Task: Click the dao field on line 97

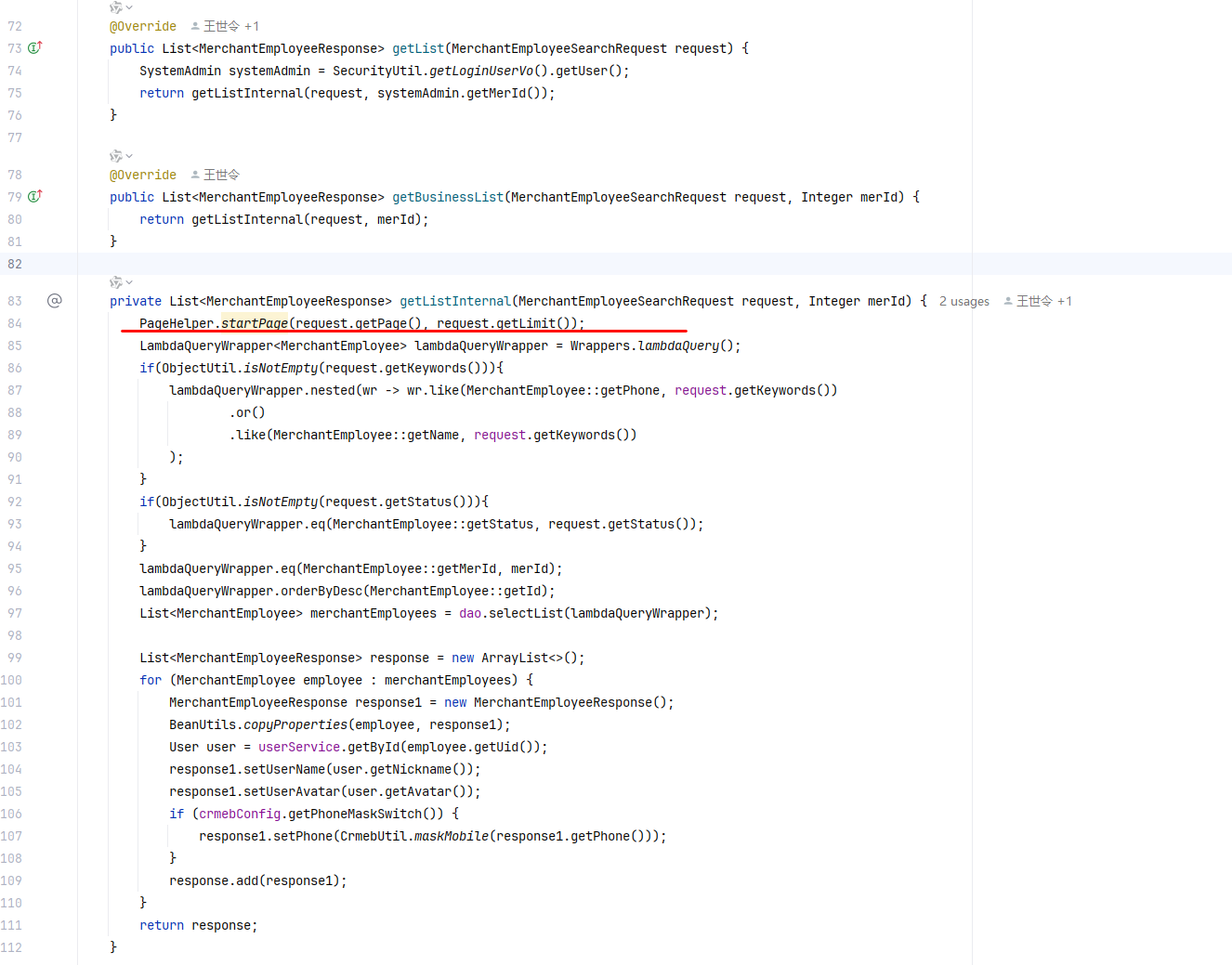Action: point(470,613)
